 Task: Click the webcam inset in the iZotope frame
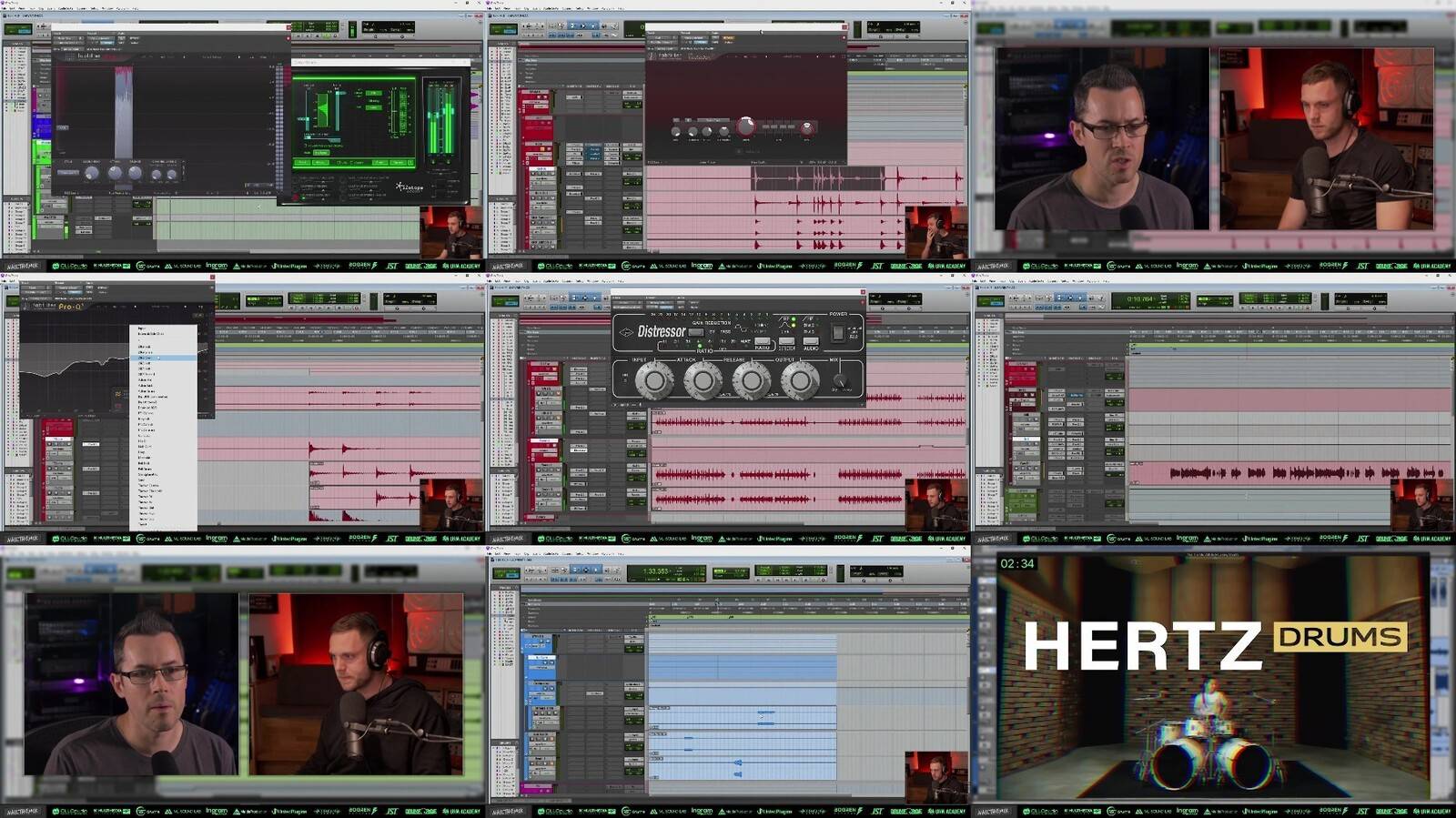(x=450, y=231)
